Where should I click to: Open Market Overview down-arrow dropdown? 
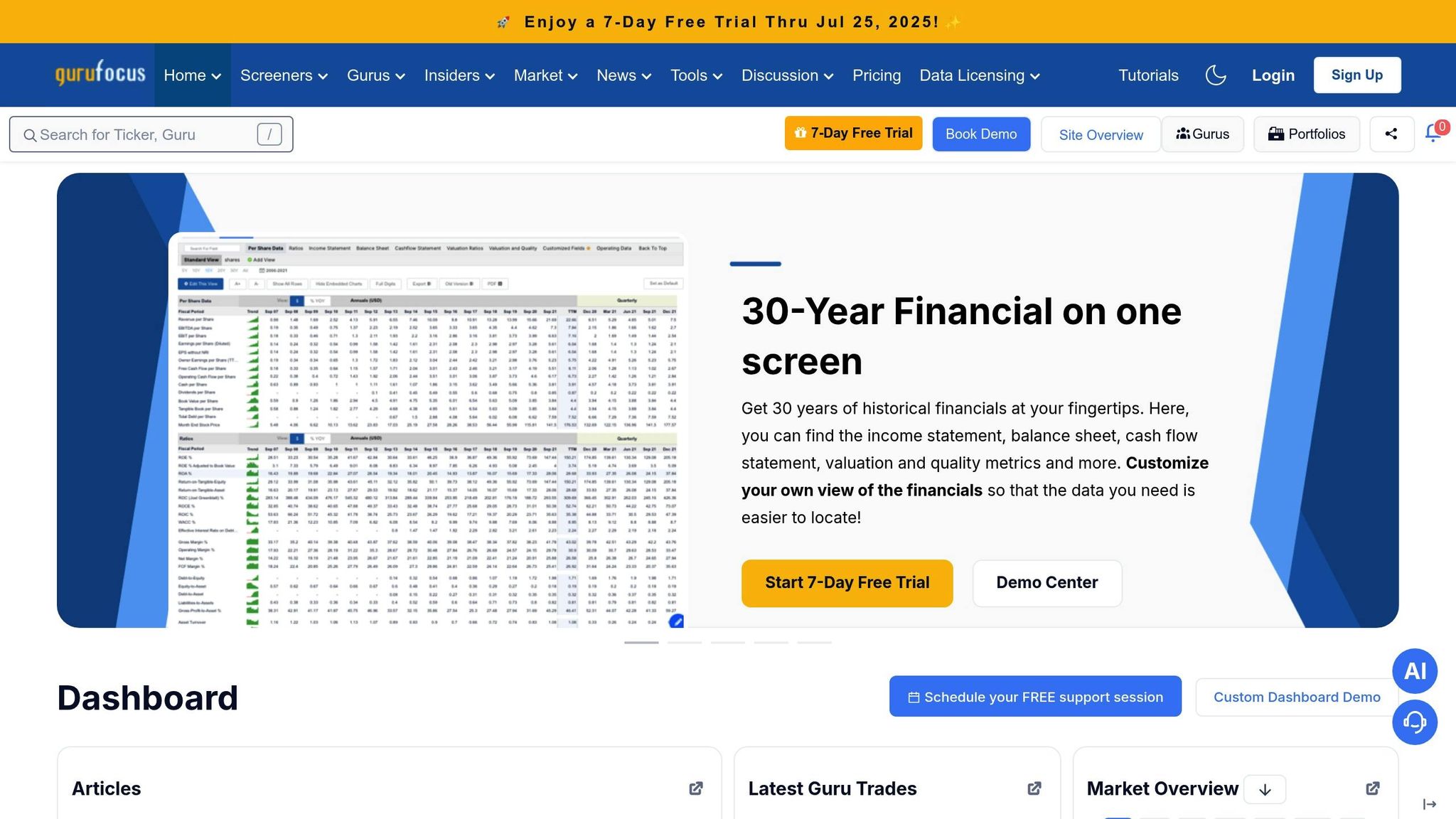pos(1265,789)
